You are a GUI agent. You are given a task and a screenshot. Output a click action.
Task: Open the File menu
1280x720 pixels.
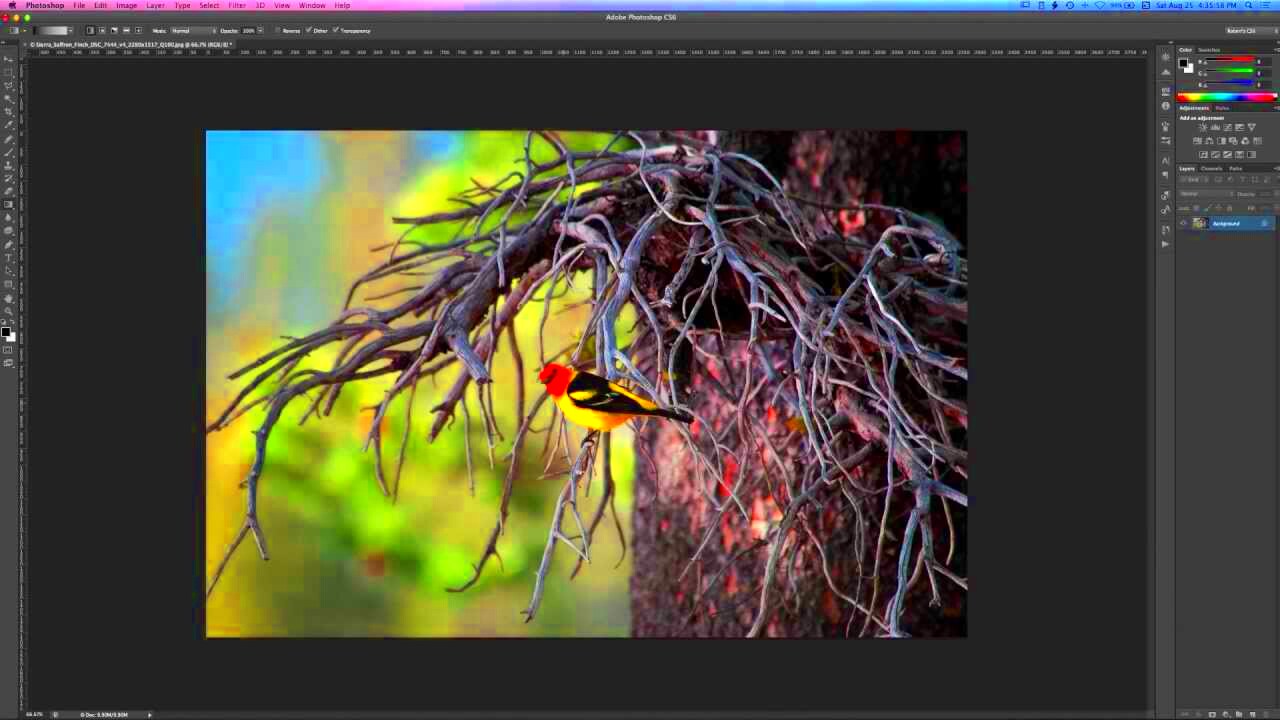(79, 5)
